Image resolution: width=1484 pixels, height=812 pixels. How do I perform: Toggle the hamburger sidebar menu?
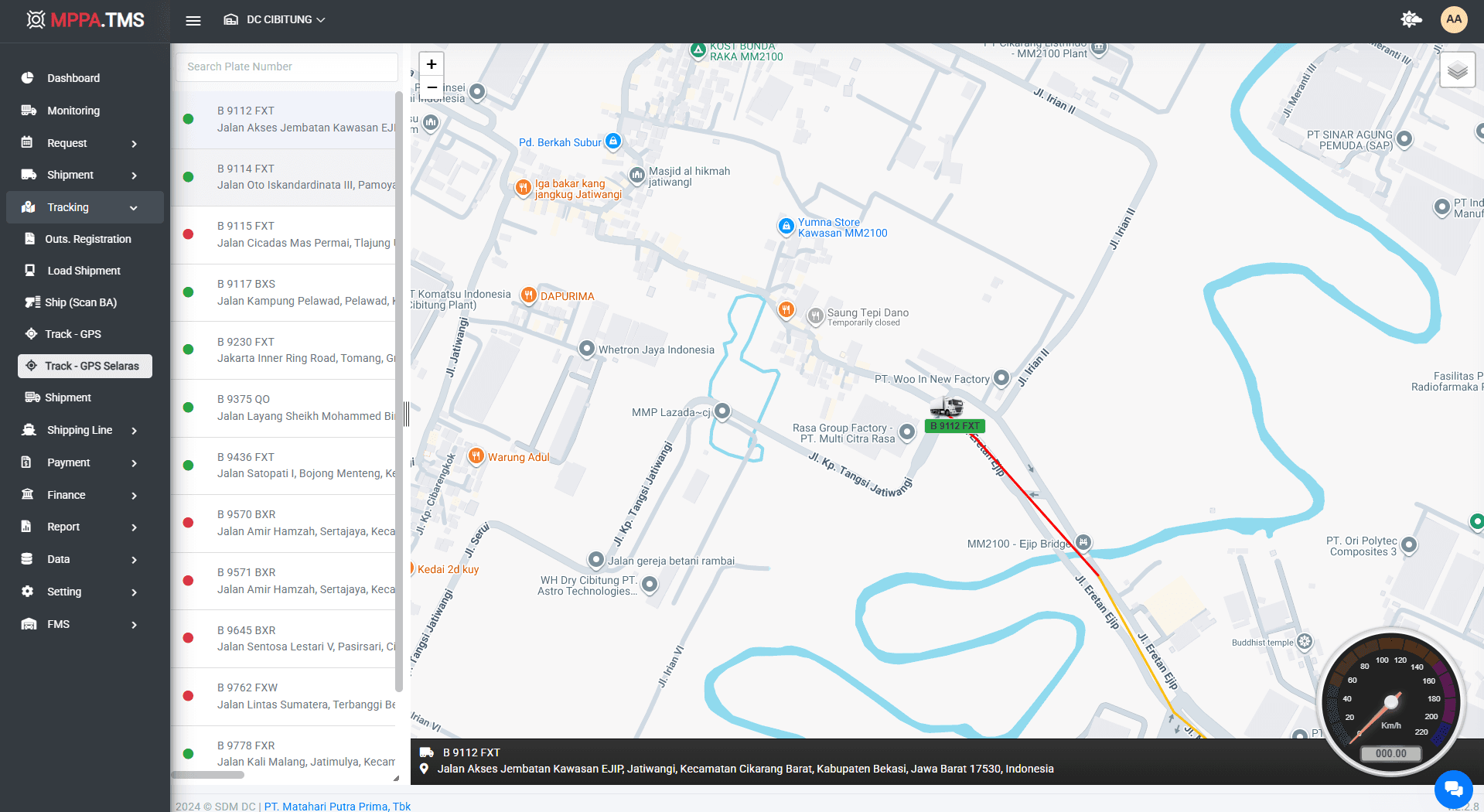(193, 20)
